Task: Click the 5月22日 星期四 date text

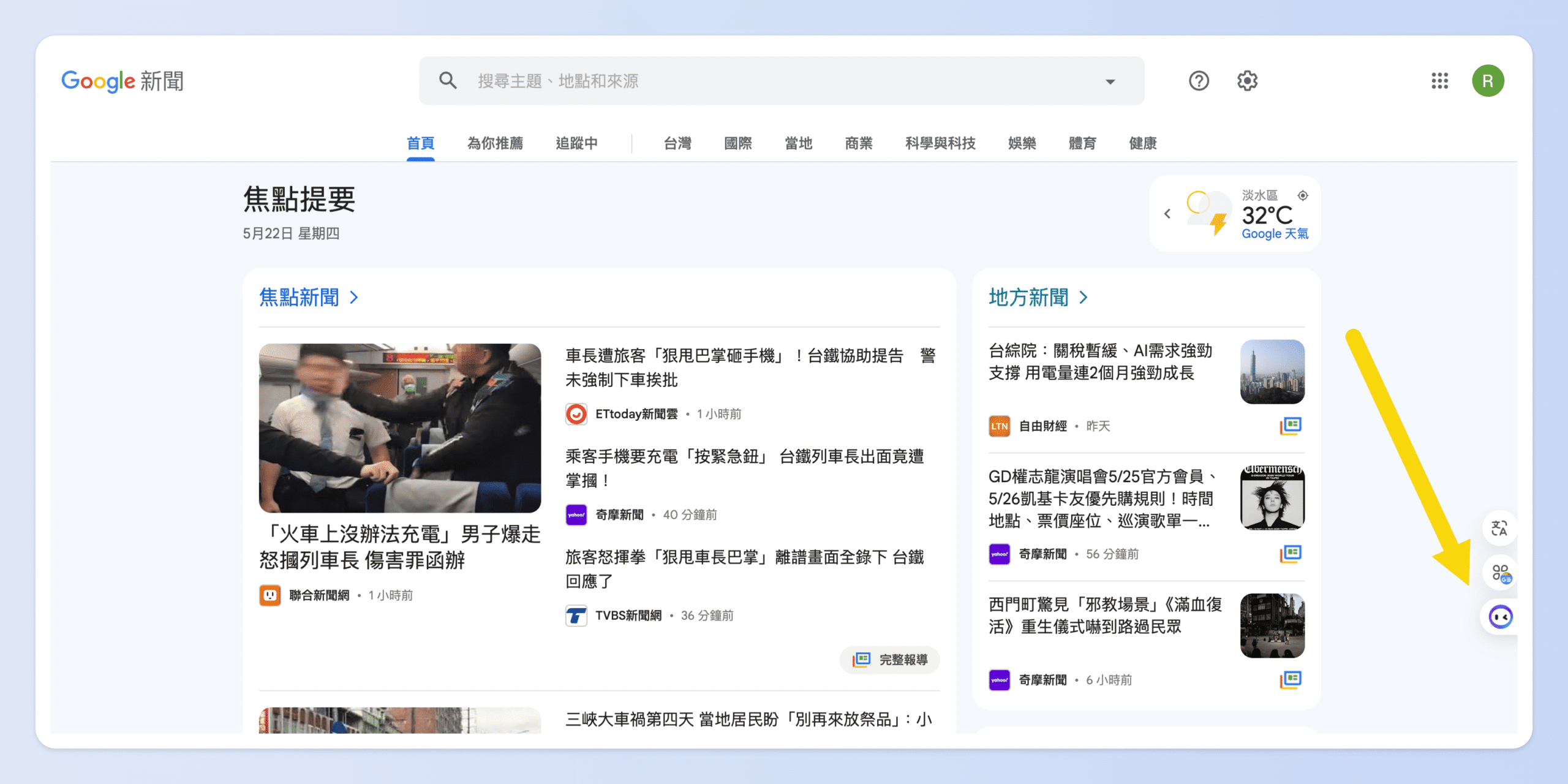Action: coord(291,233)
